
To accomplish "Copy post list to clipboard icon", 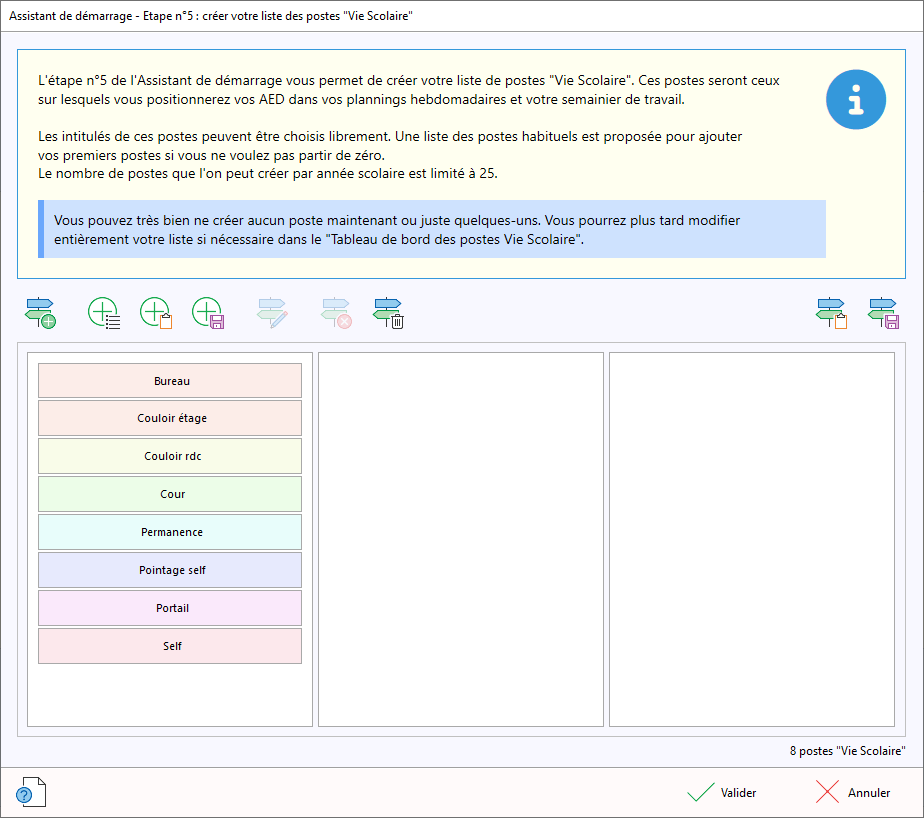I will (x=832, y=313).
